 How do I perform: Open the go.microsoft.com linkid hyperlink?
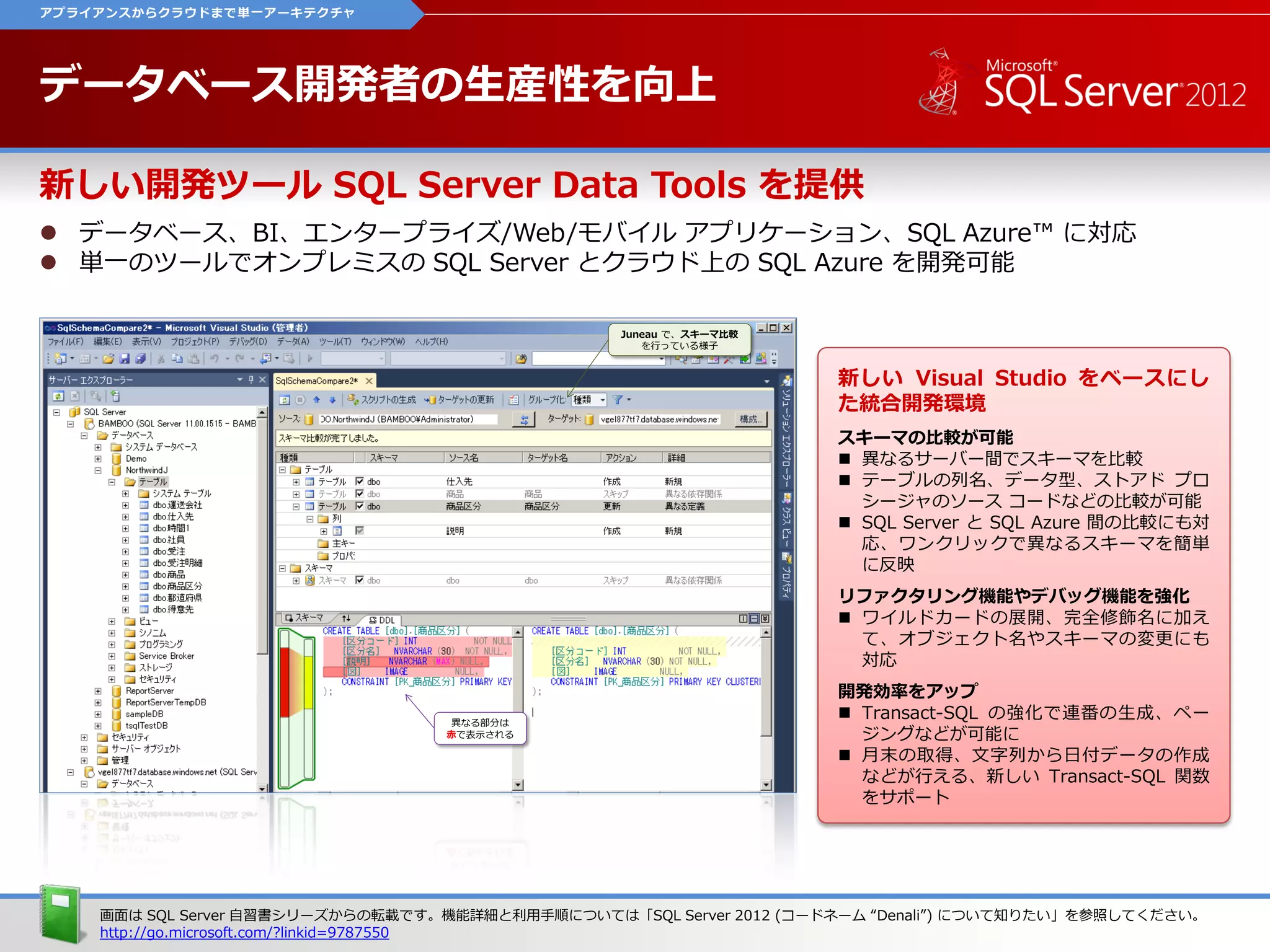point(244,933)
